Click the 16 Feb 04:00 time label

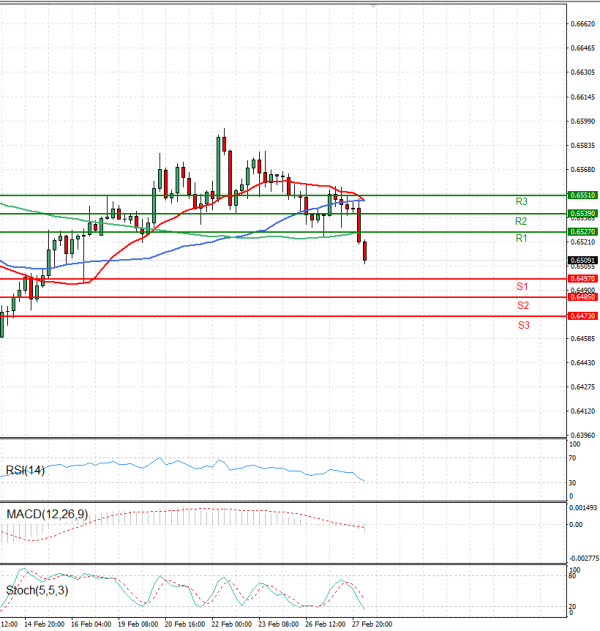(91, 624)
